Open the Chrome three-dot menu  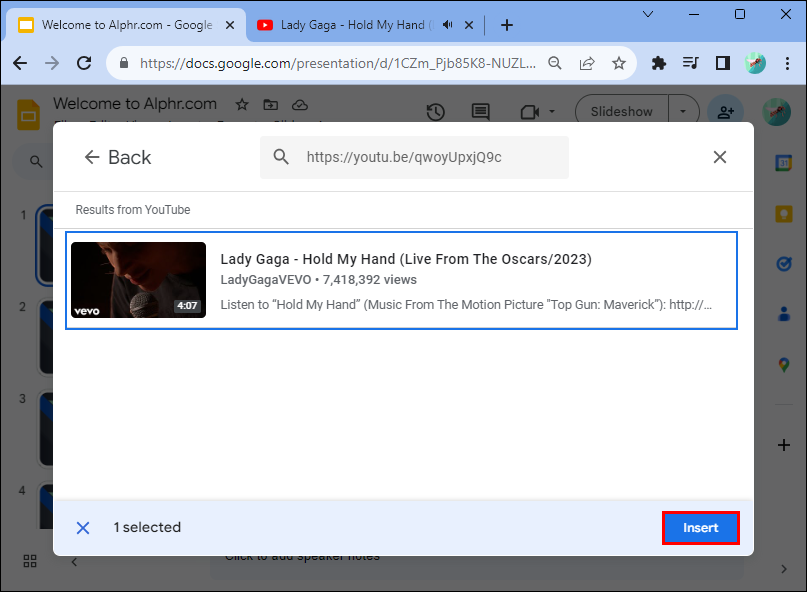point(787,63)
